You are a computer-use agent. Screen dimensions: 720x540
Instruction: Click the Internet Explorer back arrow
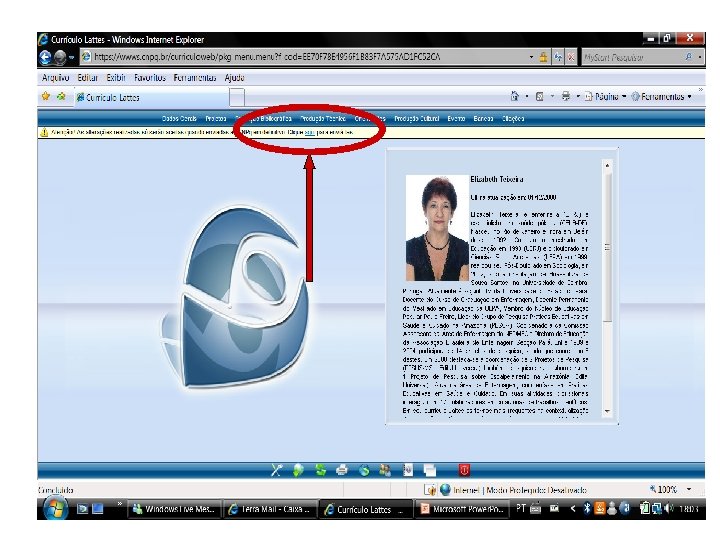pyautogui.click(x=45, y=57)
